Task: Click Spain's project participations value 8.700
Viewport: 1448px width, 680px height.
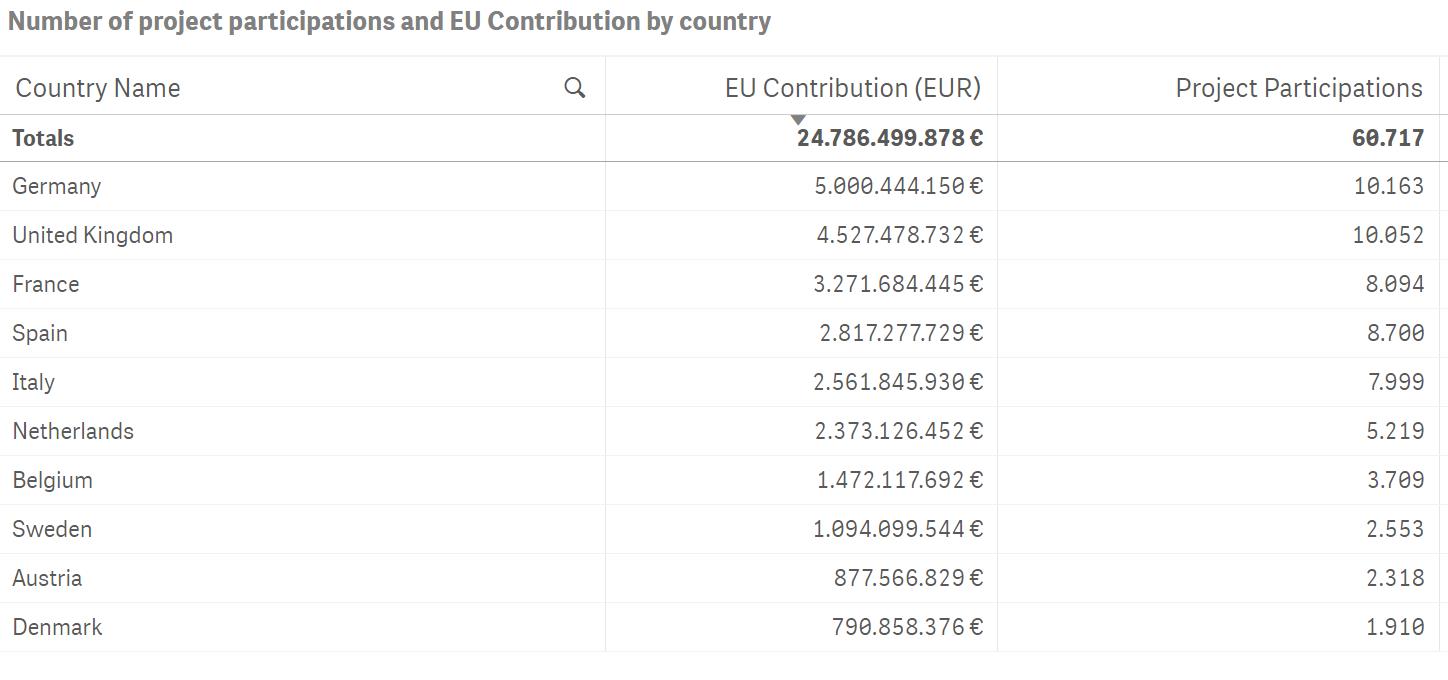Action: pyautogui.click(x=1395, y=333)
